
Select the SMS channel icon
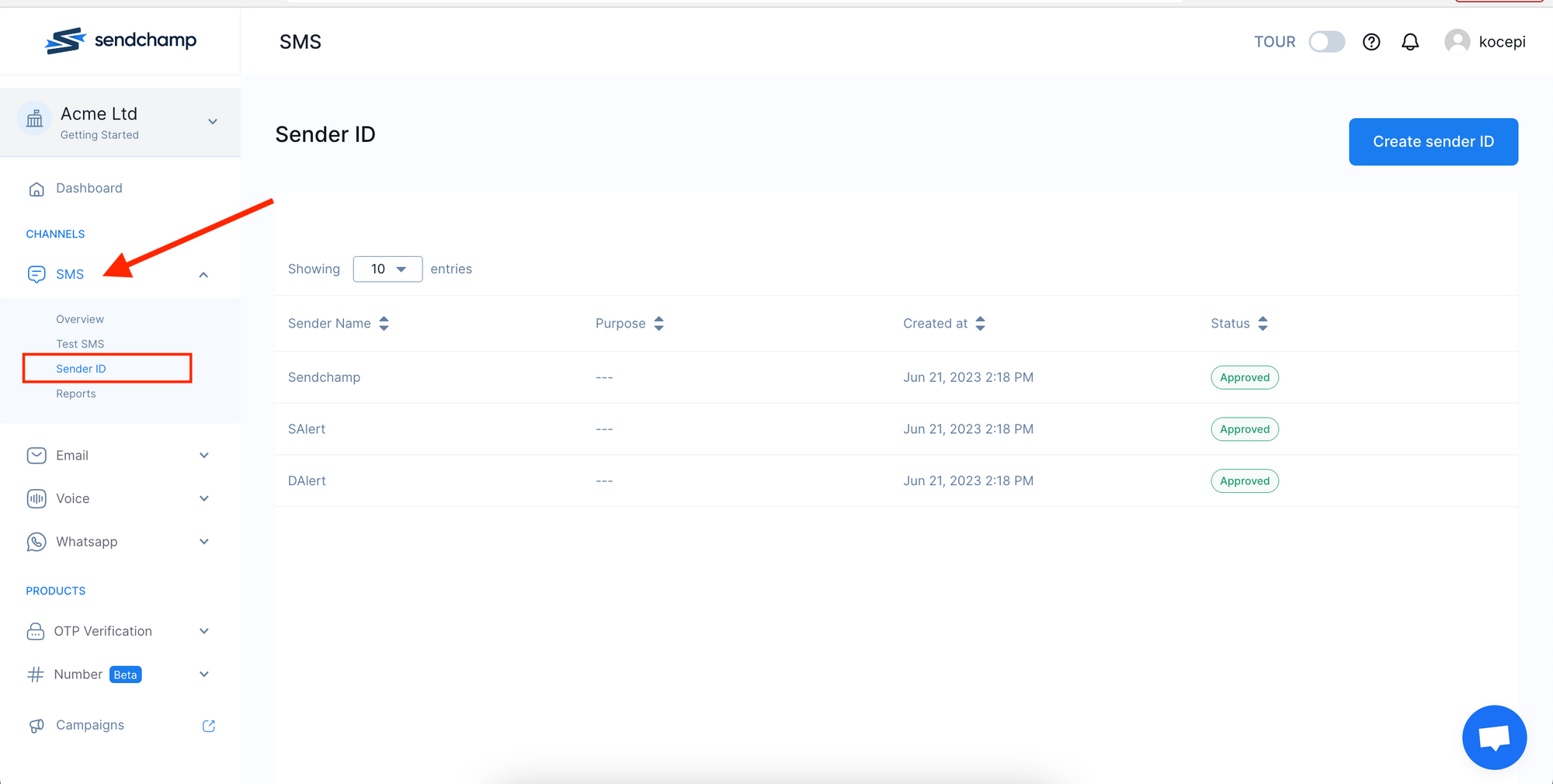coord(36,274)
